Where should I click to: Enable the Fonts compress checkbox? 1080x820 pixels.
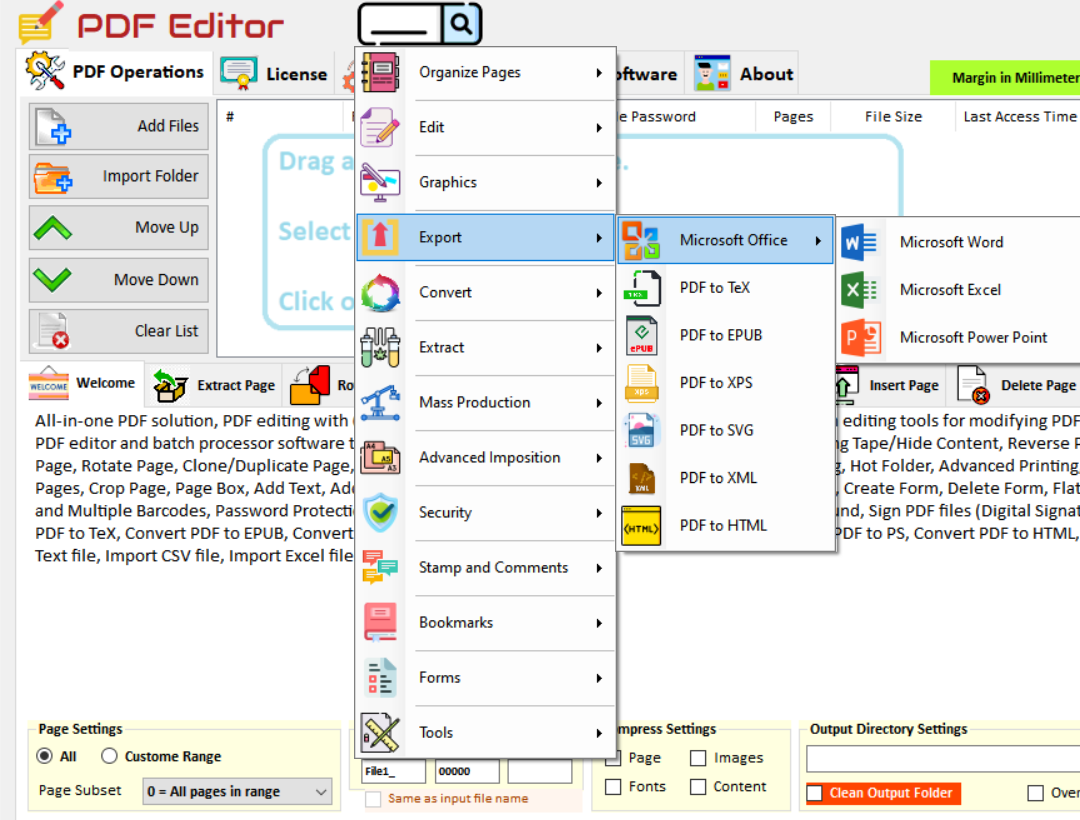click(x=613, y=787)
